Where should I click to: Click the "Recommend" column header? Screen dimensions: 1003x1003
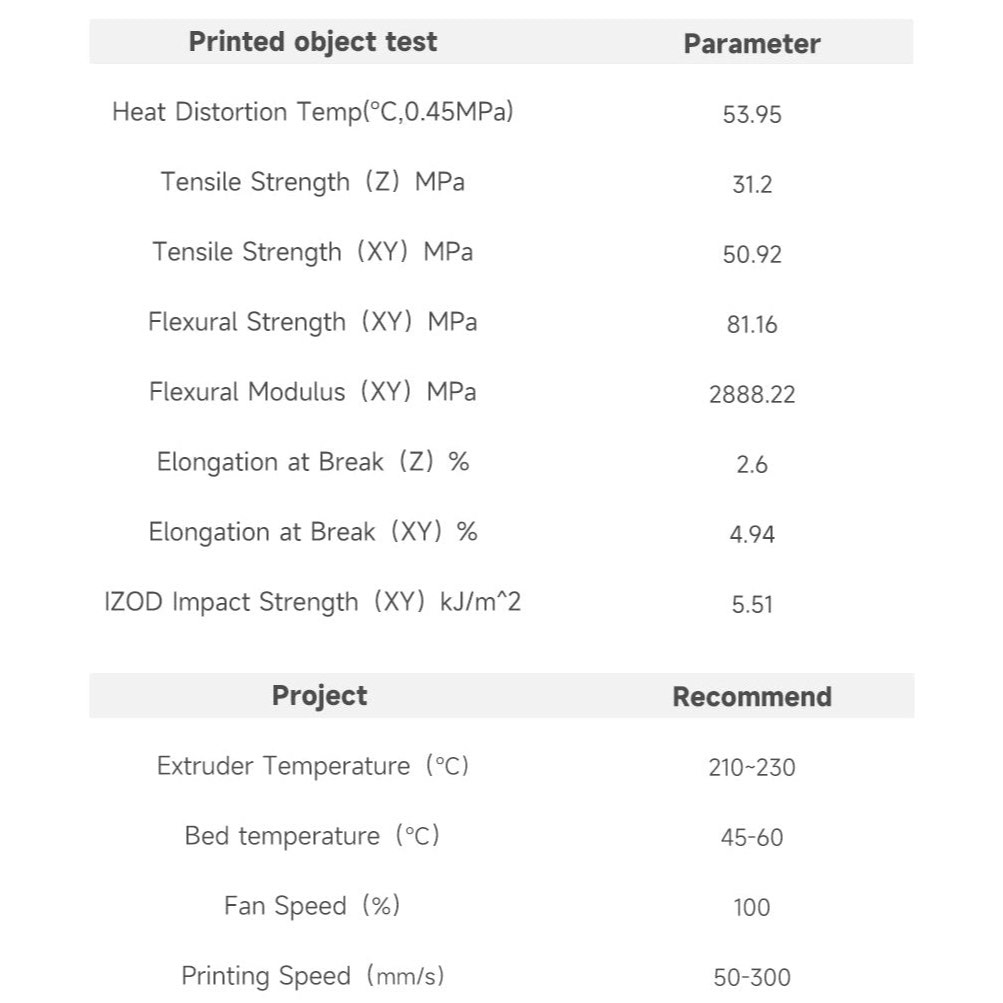pos(751,697)
